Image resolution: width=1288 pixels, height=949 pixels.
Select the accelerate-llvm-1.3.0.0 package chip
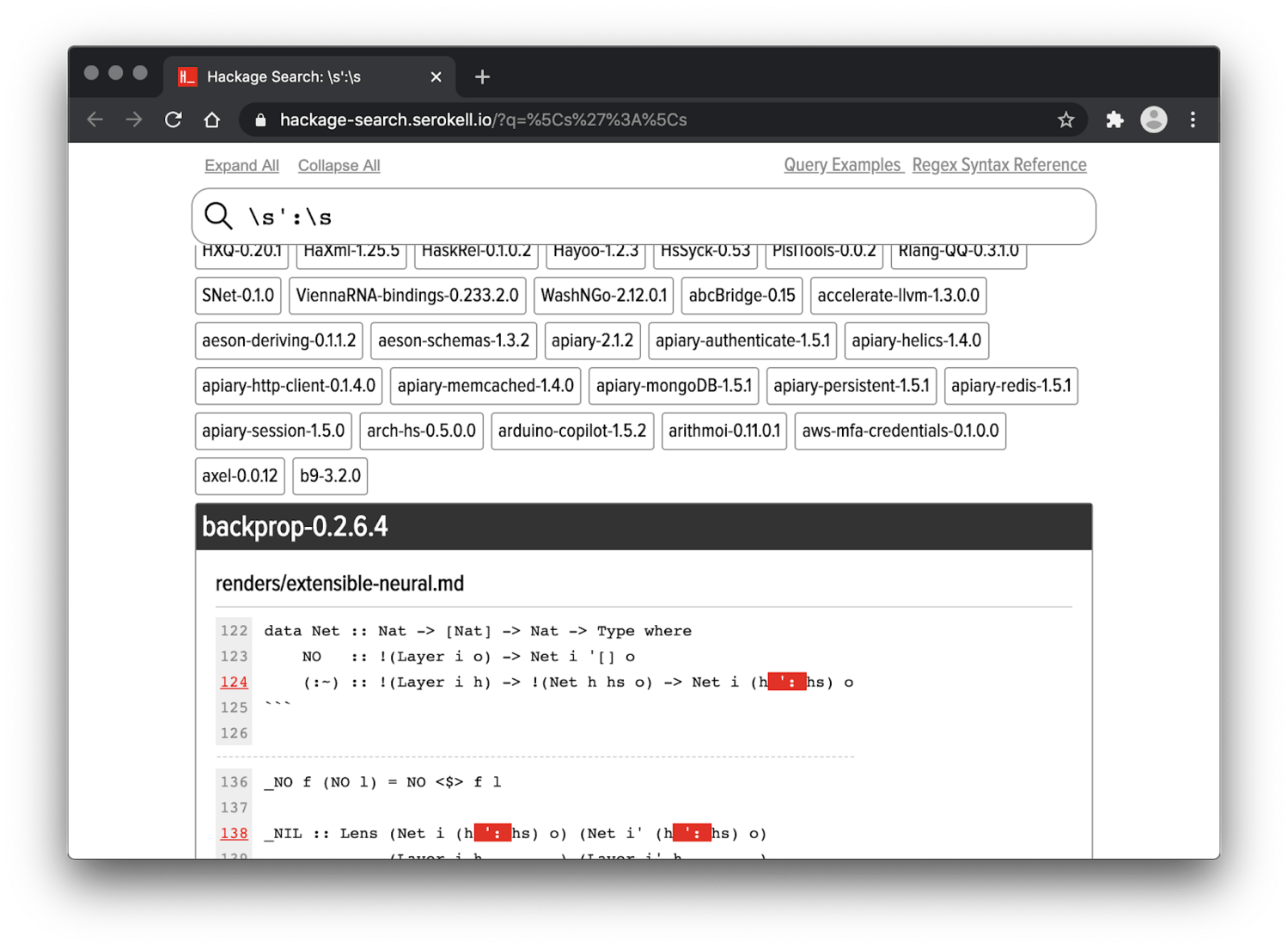(x=899, y=296)
